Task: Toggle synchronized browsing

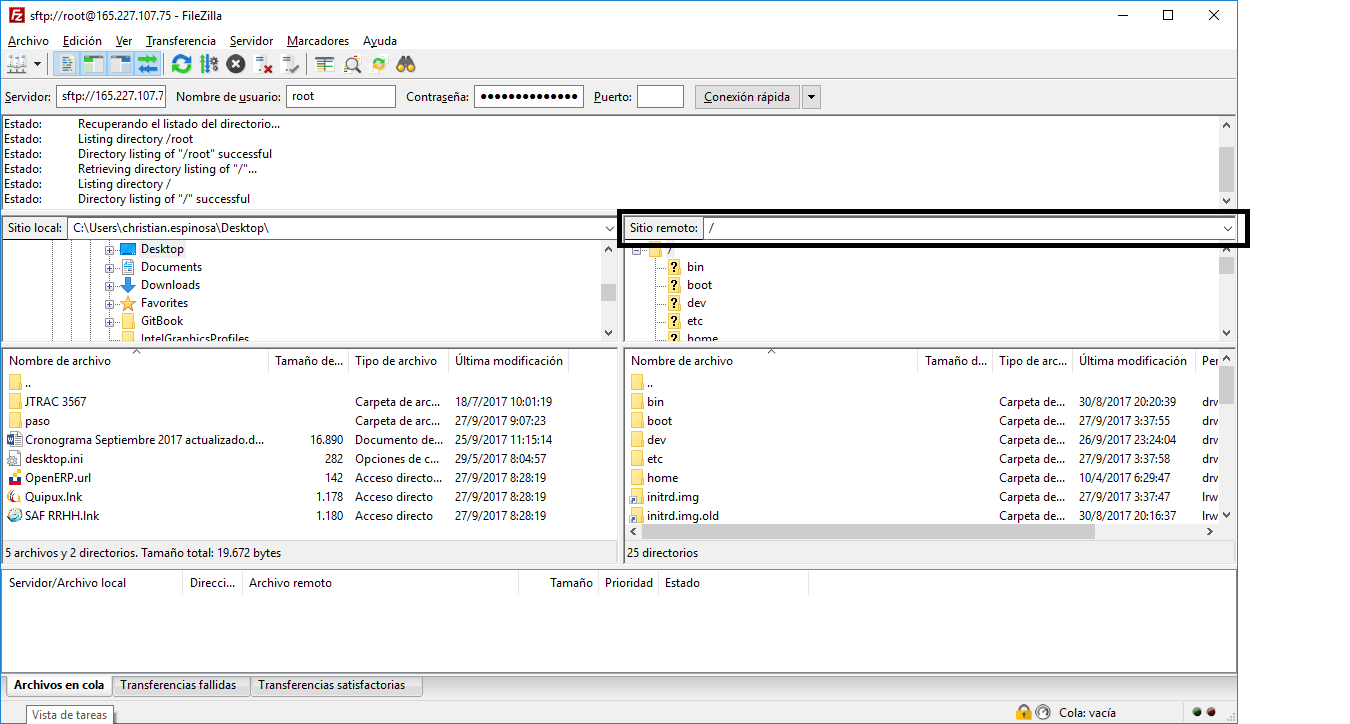Action: coord(379,64)
